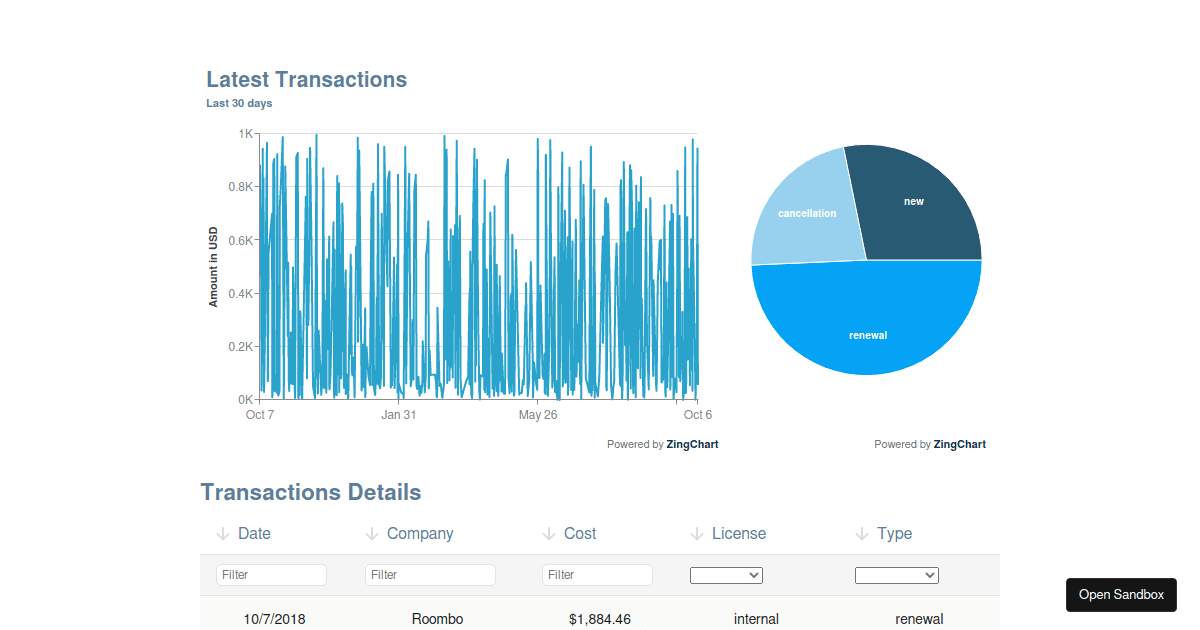The height and width of the screenshot is (630, 1200).
Task: Click the sort arrow icon beside Type
Action: [862, 534]
